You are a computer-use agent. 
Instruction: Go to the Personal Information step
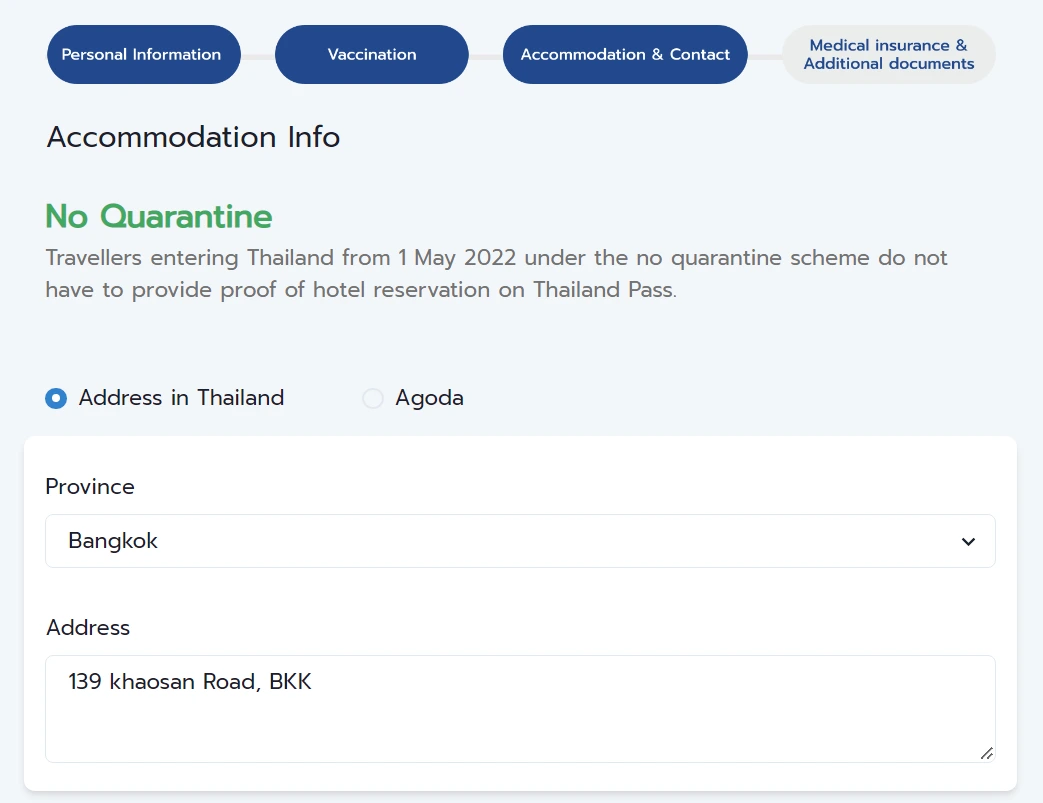(x=143, y=55)
